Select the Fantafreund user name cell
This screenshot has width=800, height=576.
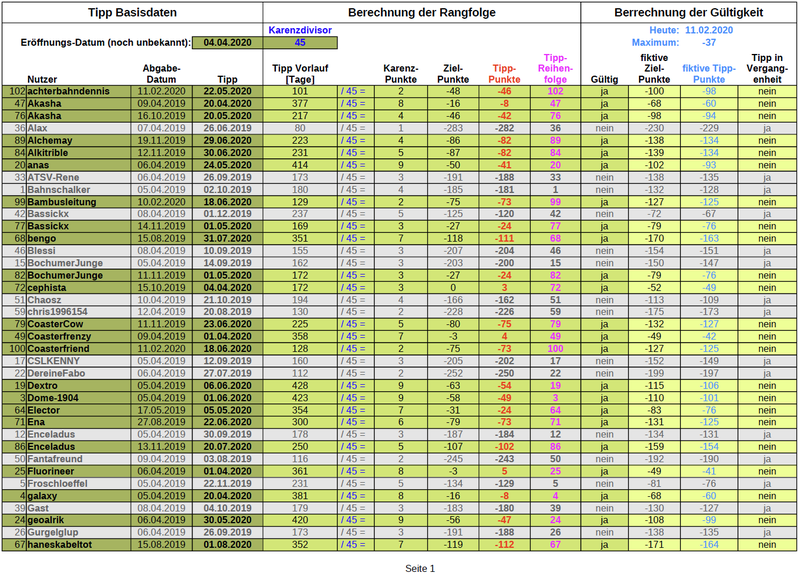coord(79,459)
